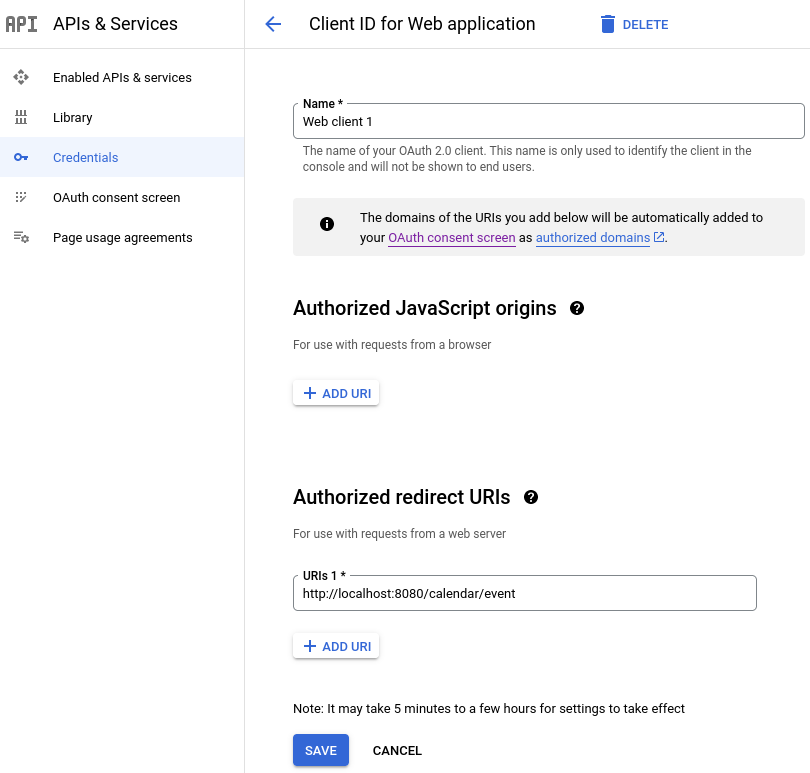
Task: Click text 'For use with requests from a web server'
Action: (x=399, y=534)
